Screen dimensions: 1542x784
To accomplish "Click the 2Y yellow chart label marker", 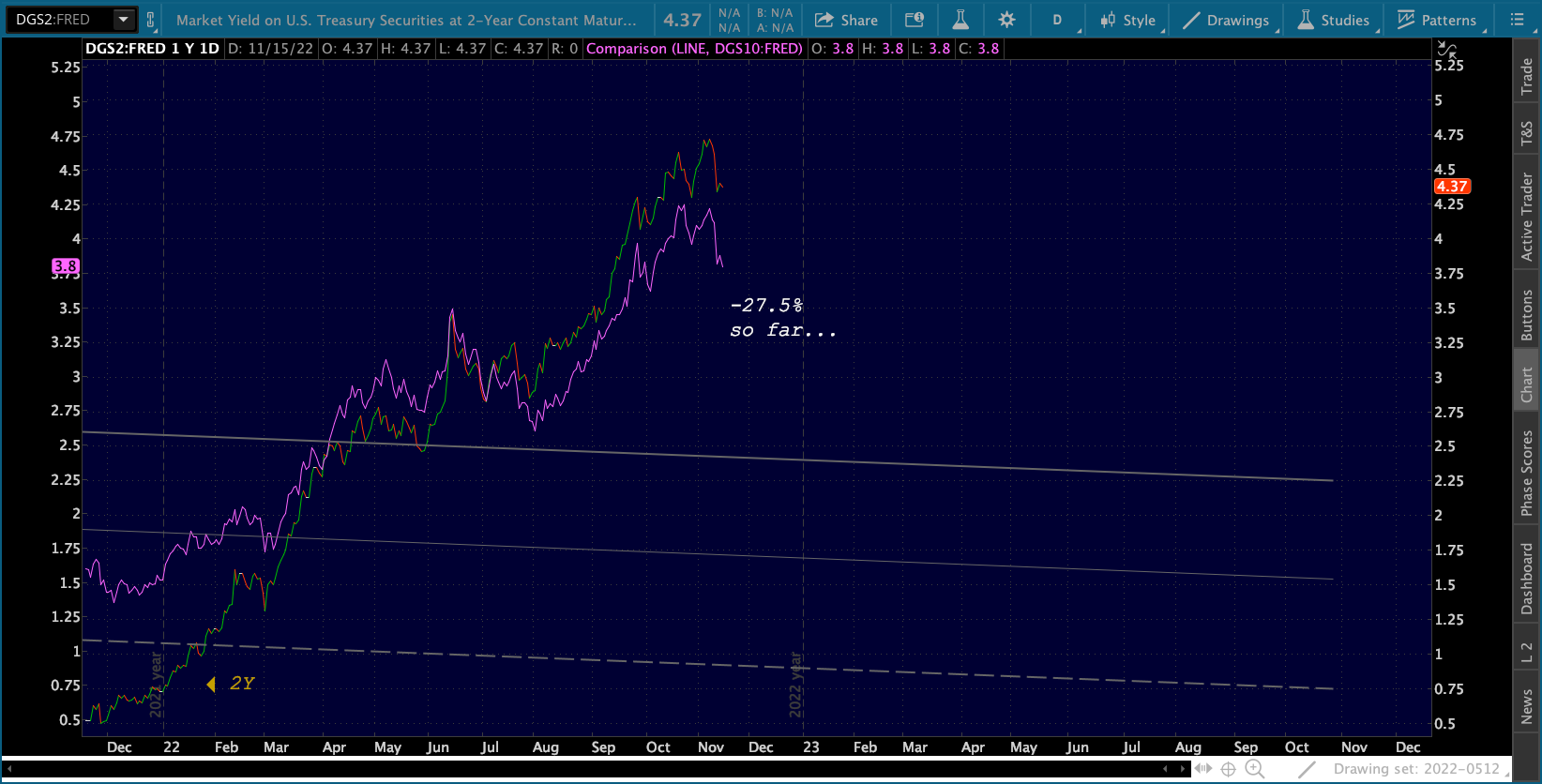I will (232, 684).
